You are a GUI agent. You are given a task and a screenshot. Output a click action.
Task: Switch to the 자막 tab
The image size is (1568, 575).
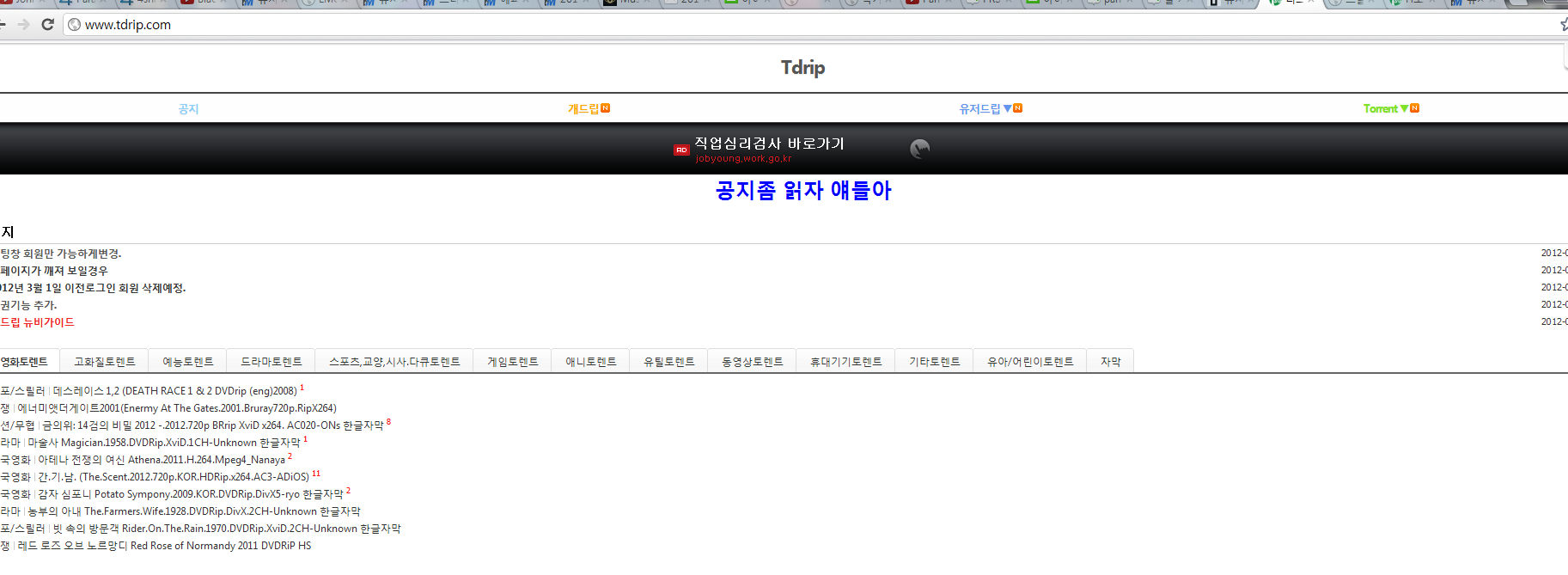(x=1111, y=362)
